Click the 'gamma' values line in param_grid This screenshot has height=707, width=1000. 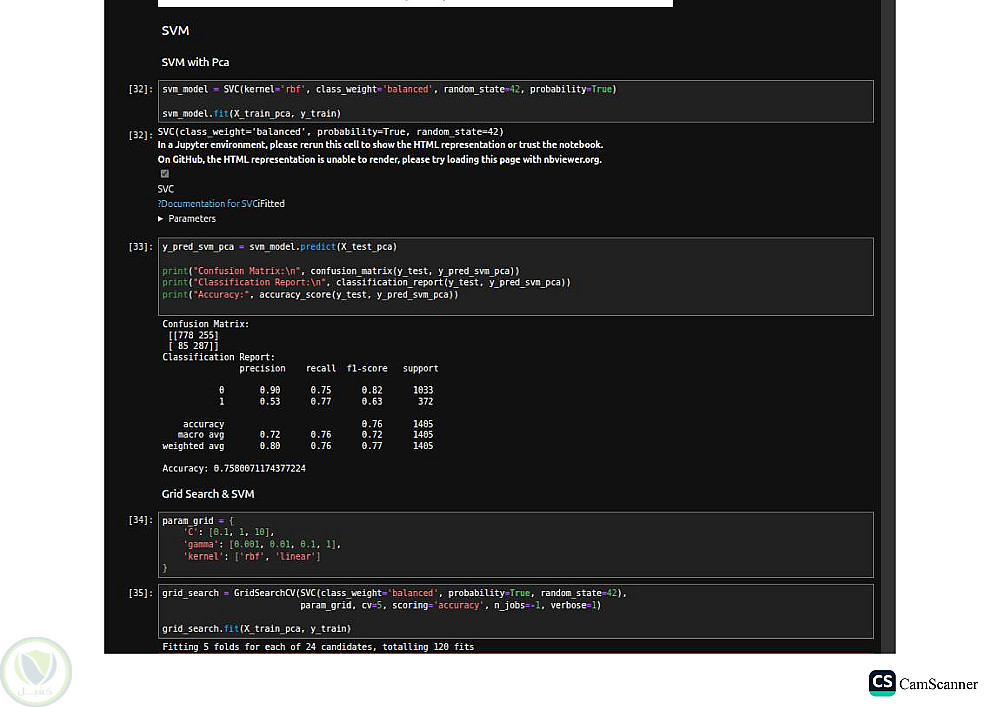[262, 544]
